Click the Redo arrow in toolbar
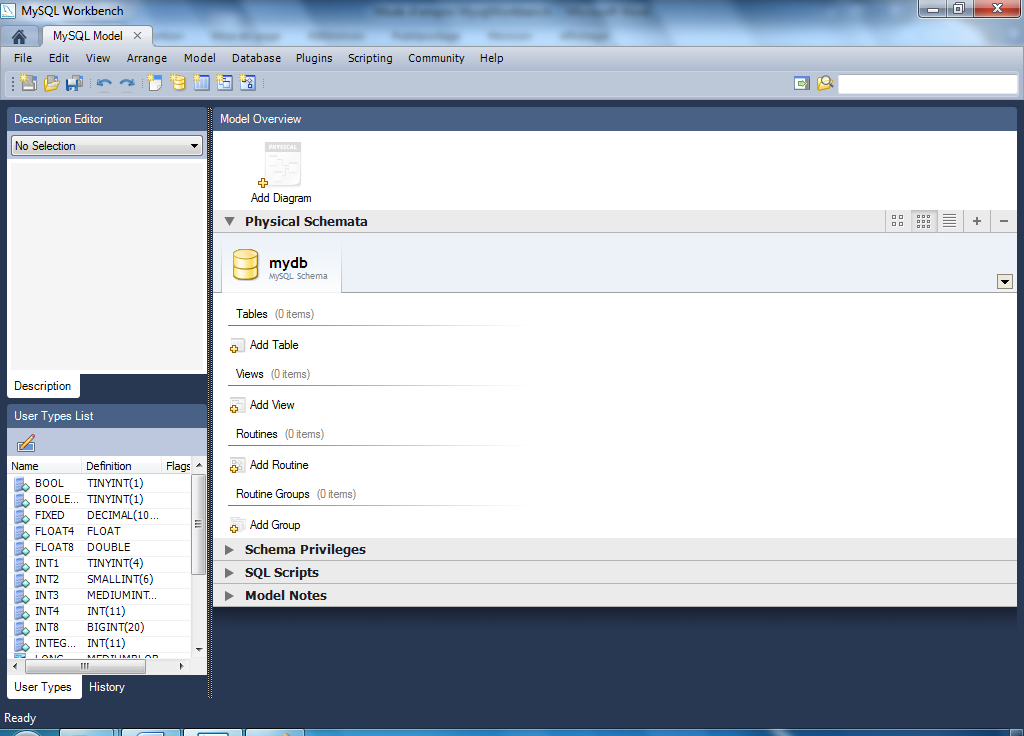The image size is (1024, 736). (x=127, y=83)
